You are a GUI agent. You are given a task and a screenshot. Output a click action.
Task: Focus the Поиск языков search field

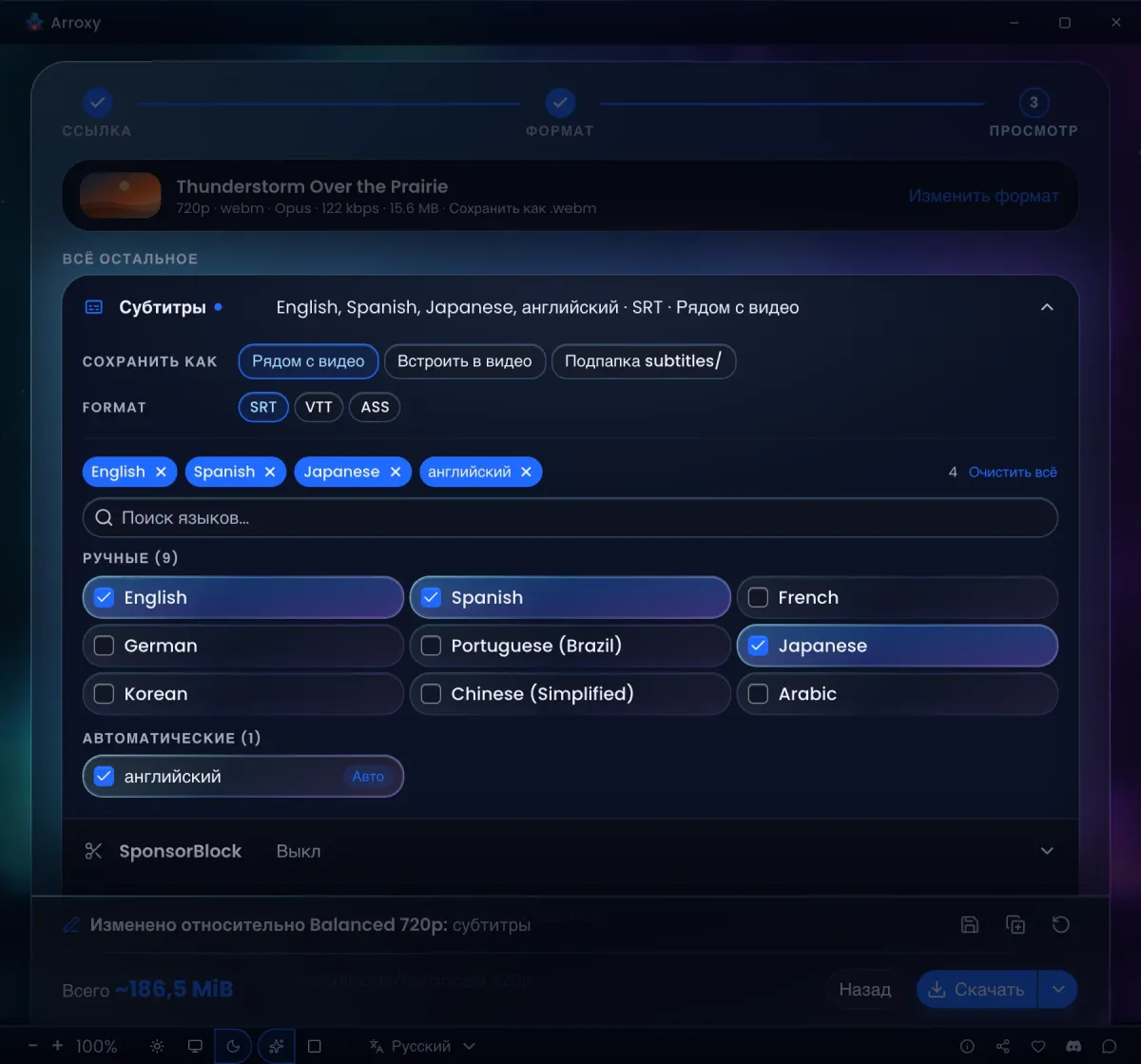pyautogui.click(x=570, y=518)
